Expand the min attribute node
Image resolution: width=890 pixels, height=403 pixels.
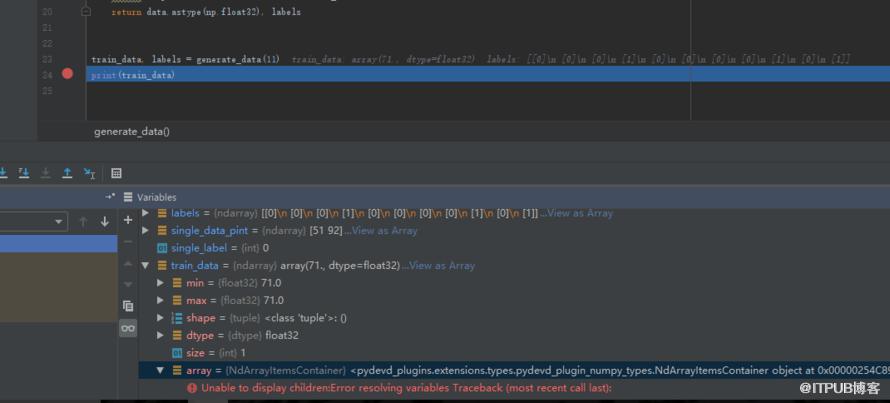click(x=161, y=283)
